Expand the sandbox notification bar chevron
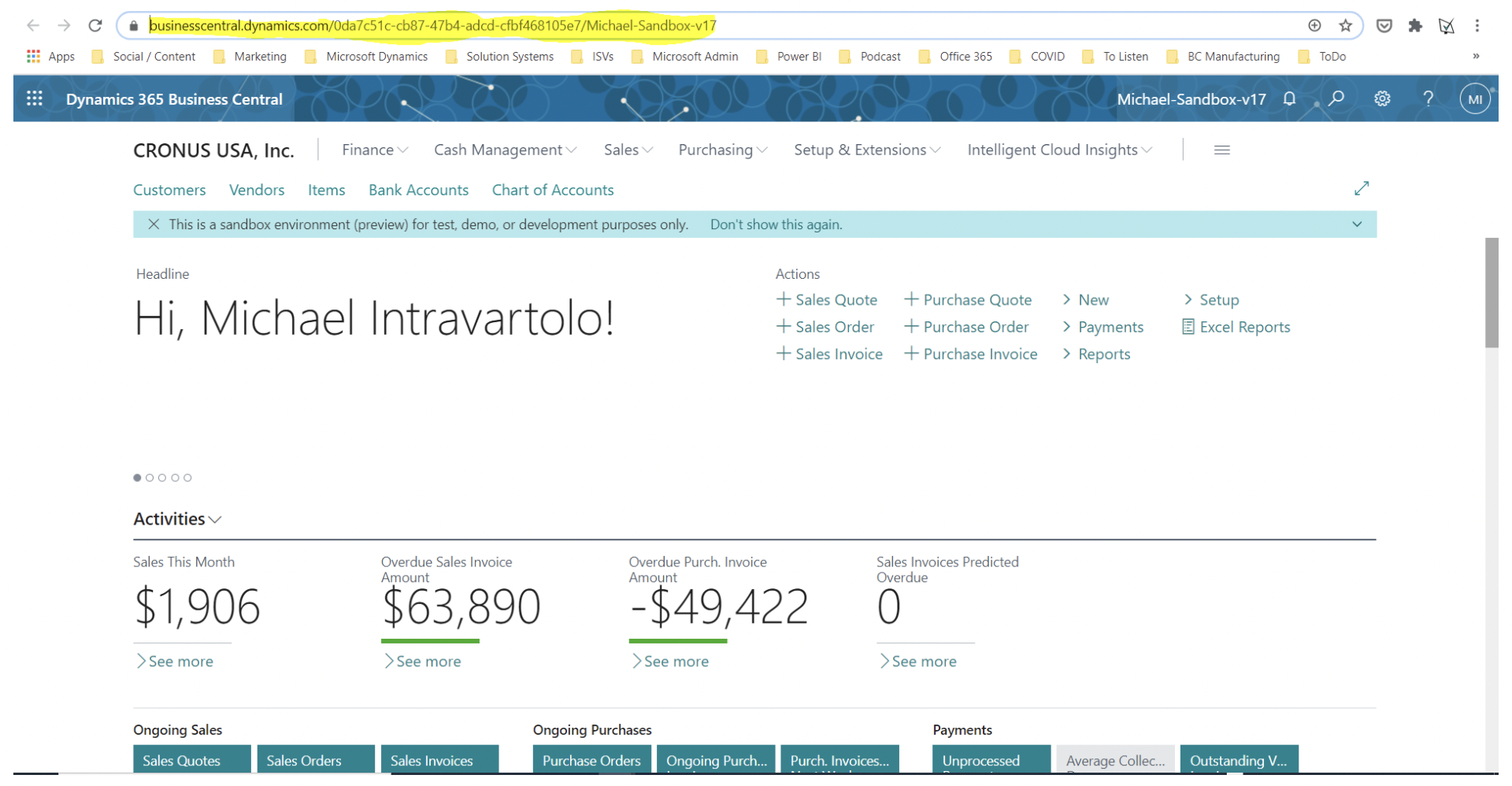The height and width of the screenshot is (786, 1512). (x=1357, y=224)
